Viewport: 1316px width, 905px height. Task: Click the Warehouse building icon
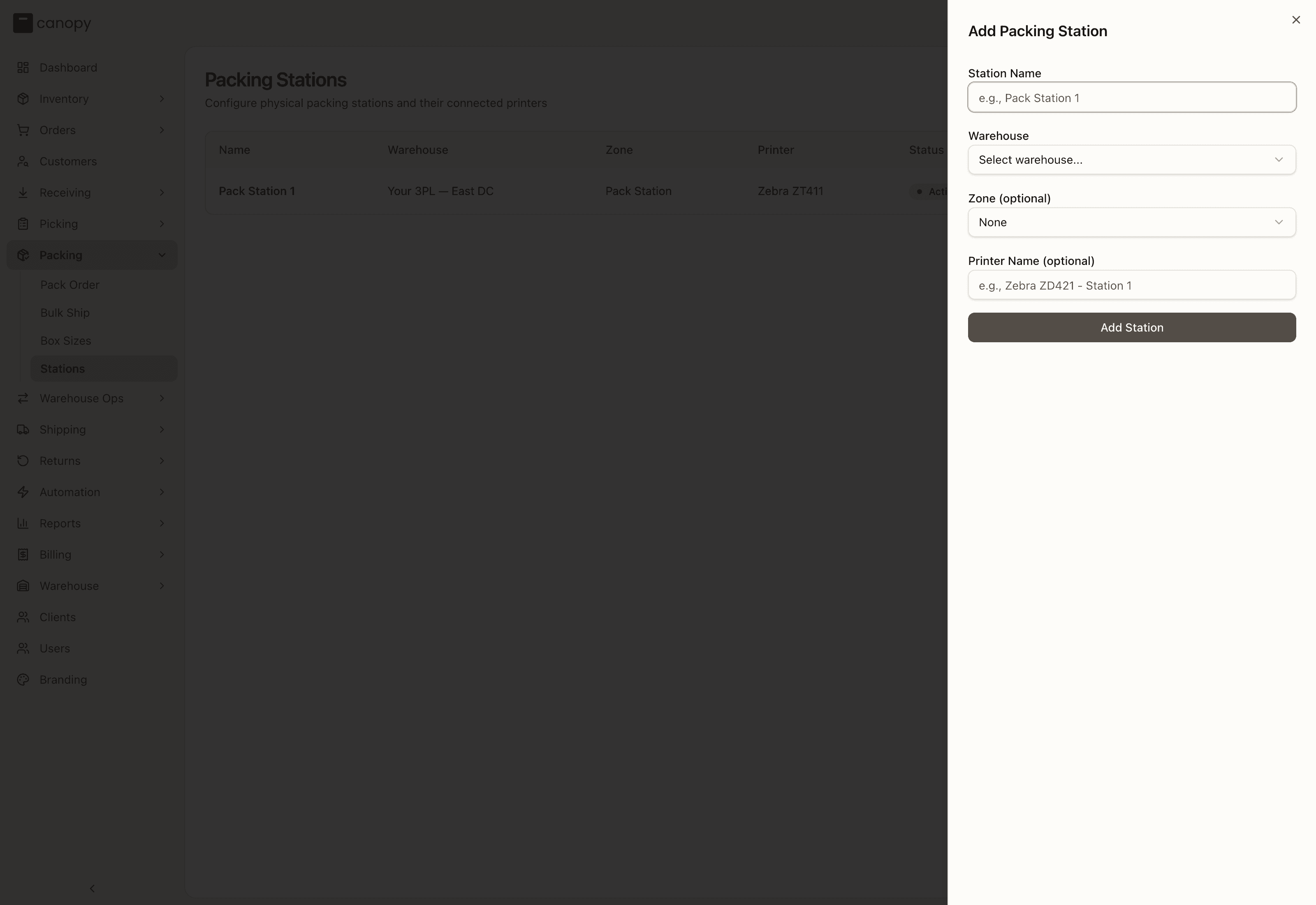click(23, 586)
